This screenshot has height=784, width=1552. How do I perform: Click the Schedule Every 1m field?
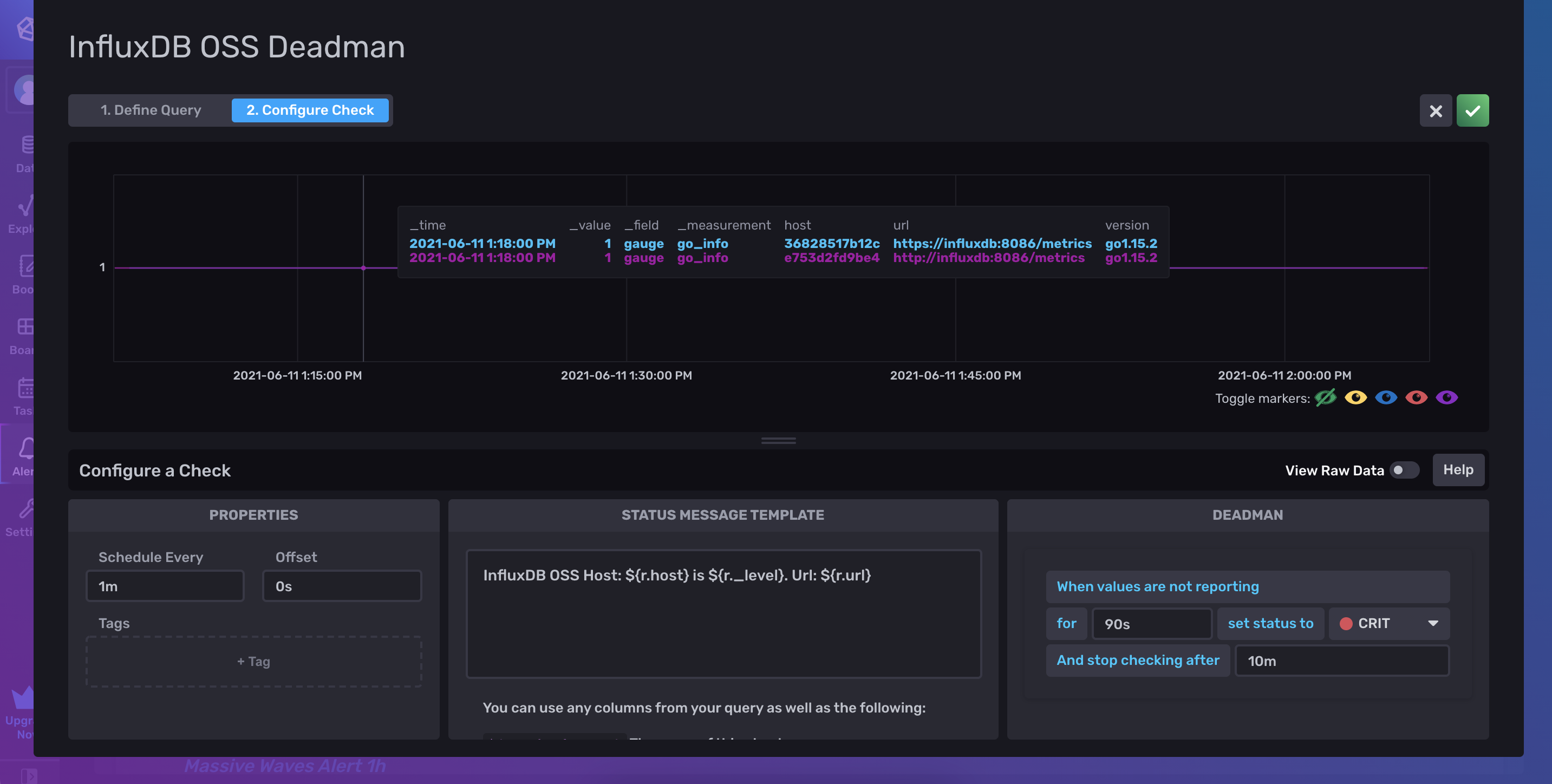[x=165, y=586]
